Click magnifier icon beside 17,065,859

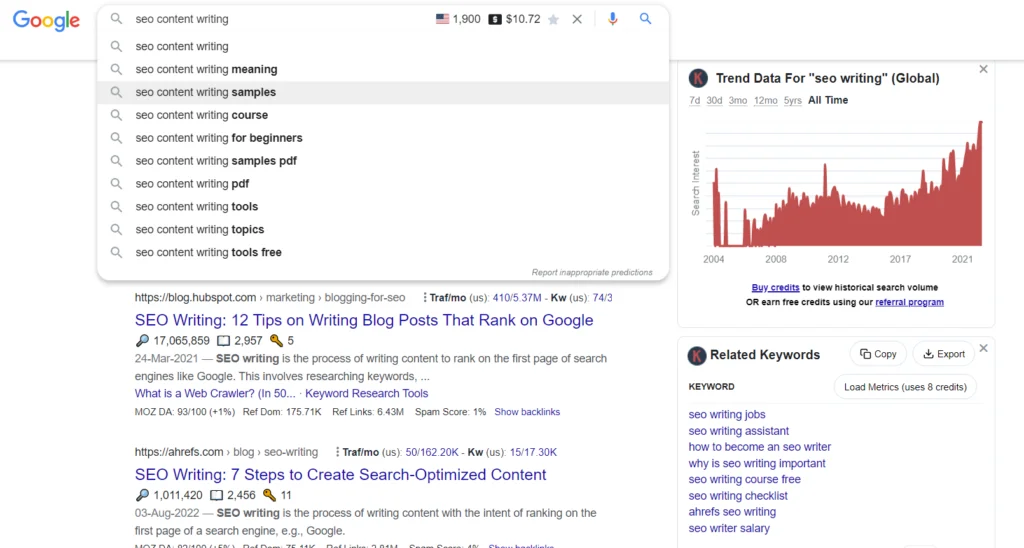click(142, 340)
